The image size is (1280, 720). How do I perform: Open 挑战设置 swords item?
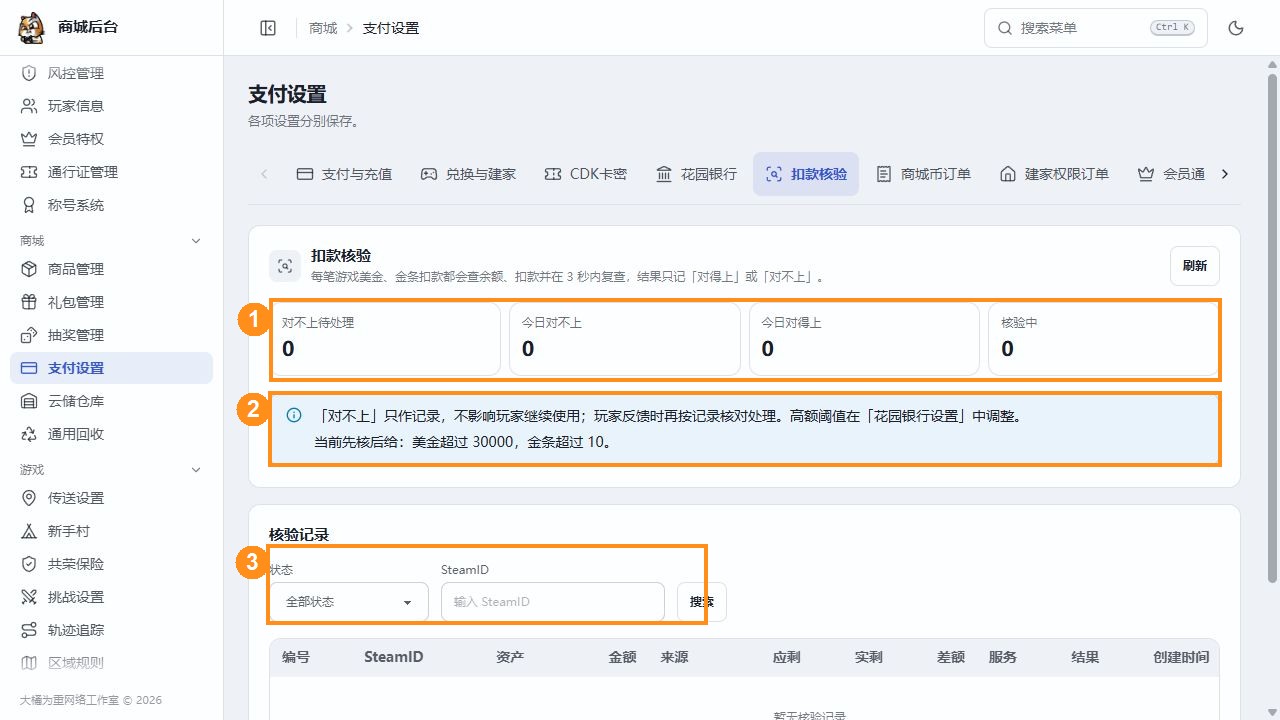point(111,597)
